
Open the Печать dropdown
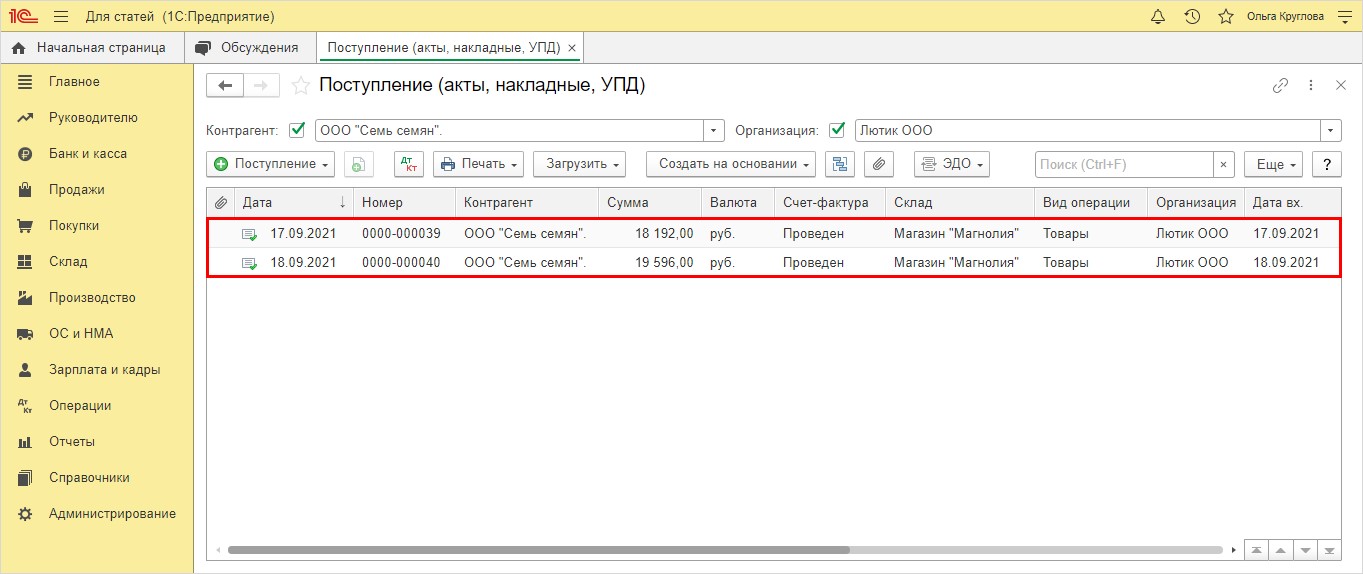pos(478,164)
